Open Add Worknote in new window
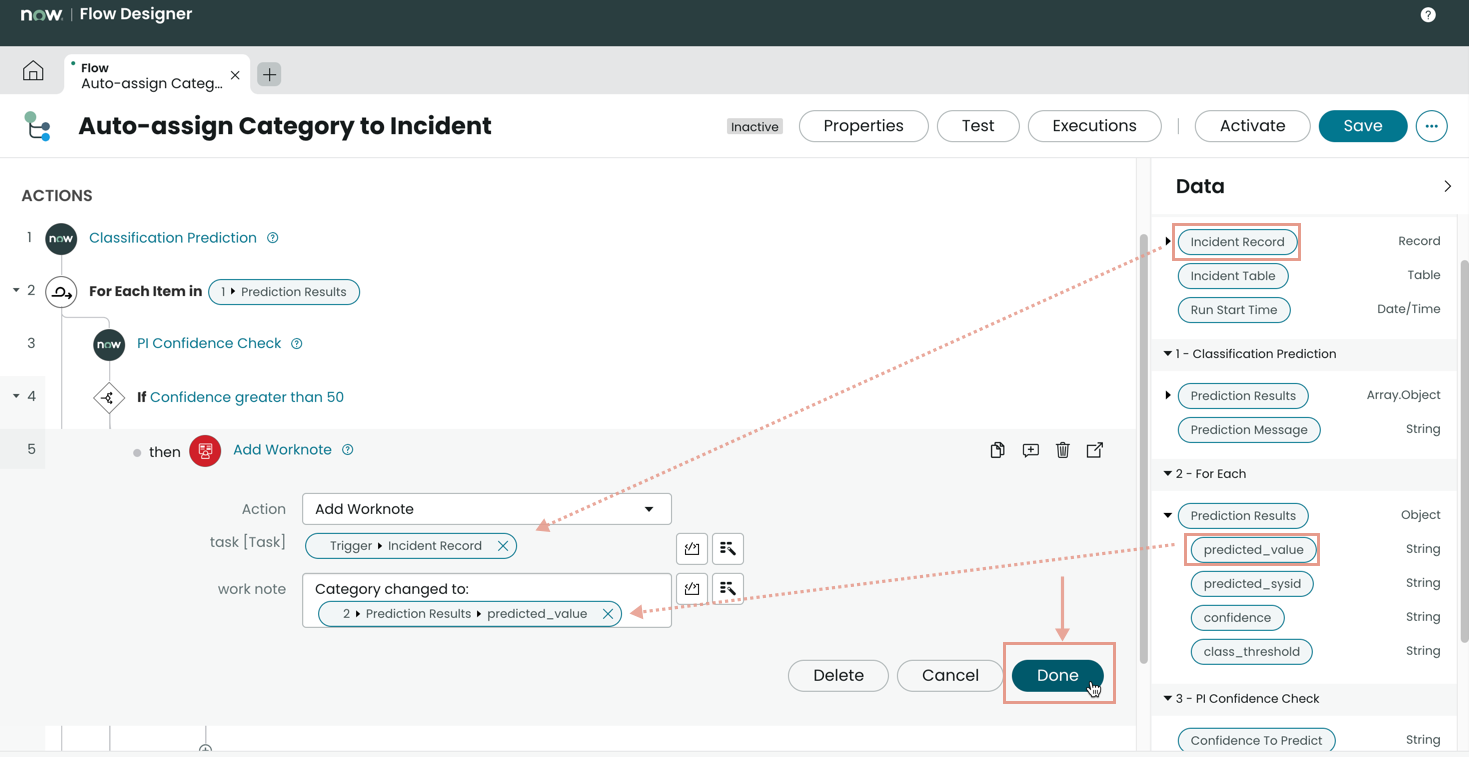Viewport: 1469px width, 757px height. 1095,450
